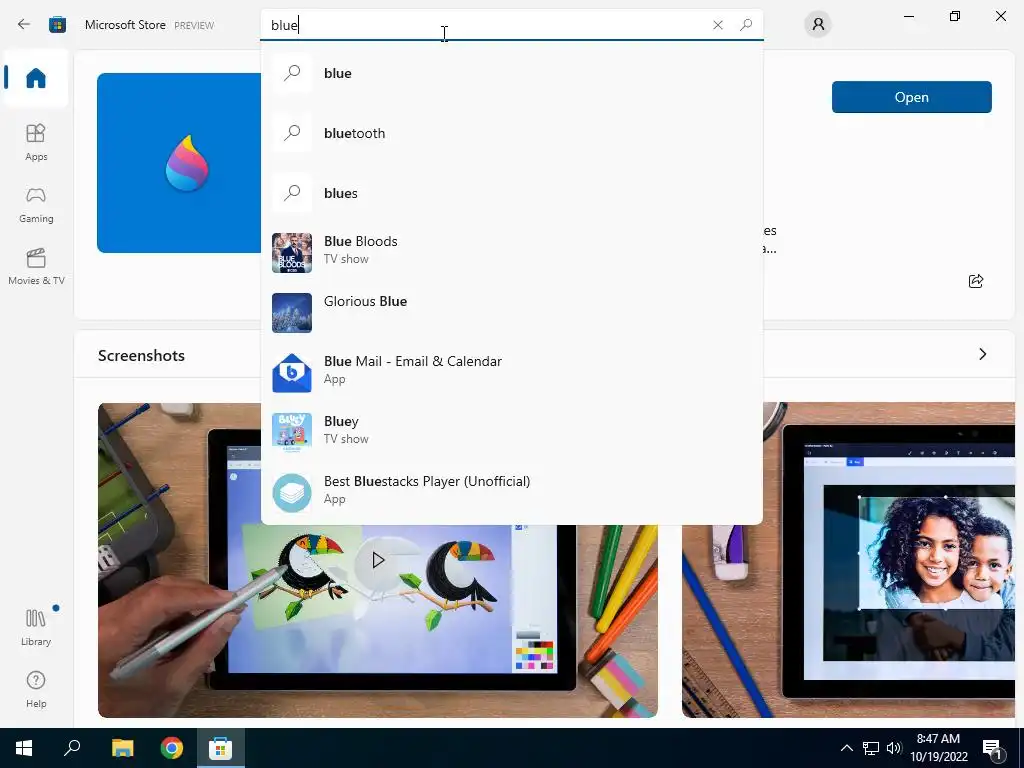The height and width of the screenshot is (768, 1024).
Task: Click the Paint 3D app tile image
Action: (179, 163)
